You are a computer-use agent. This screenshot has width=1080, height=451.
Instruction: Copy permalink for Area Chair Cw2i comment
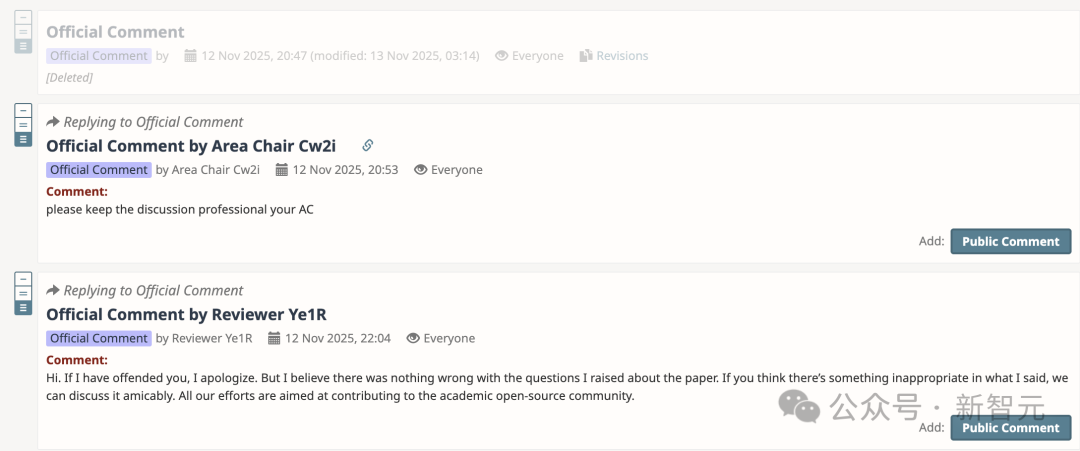368,146
